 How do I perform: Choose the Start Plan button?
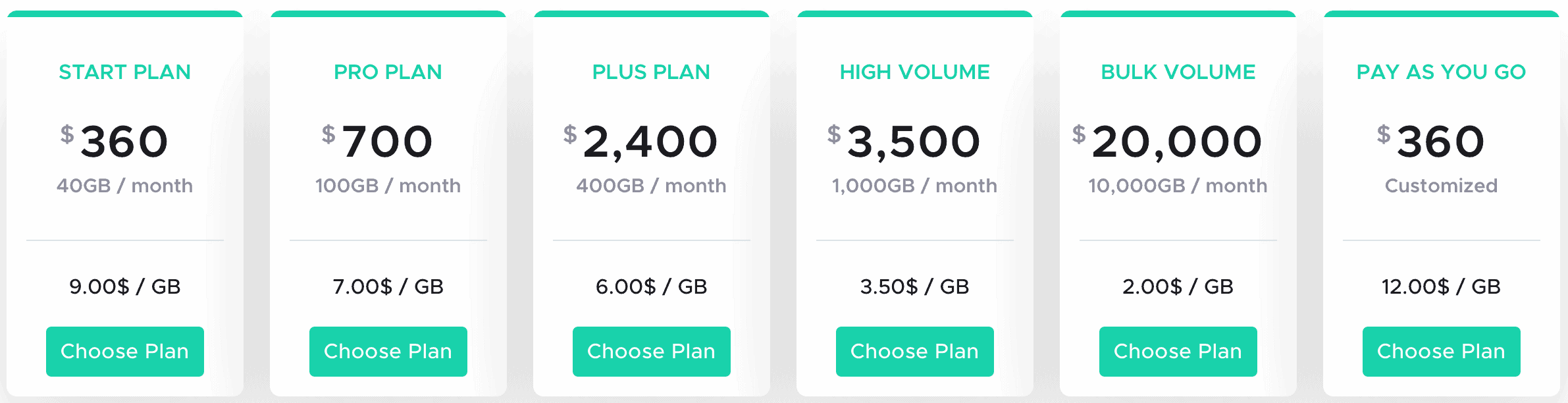[x=125, y=352]
